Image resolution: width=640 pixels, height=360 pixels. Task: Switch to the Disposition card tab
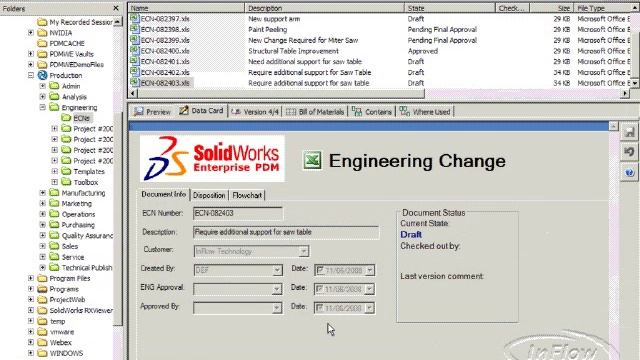click(x=209, y=195)
